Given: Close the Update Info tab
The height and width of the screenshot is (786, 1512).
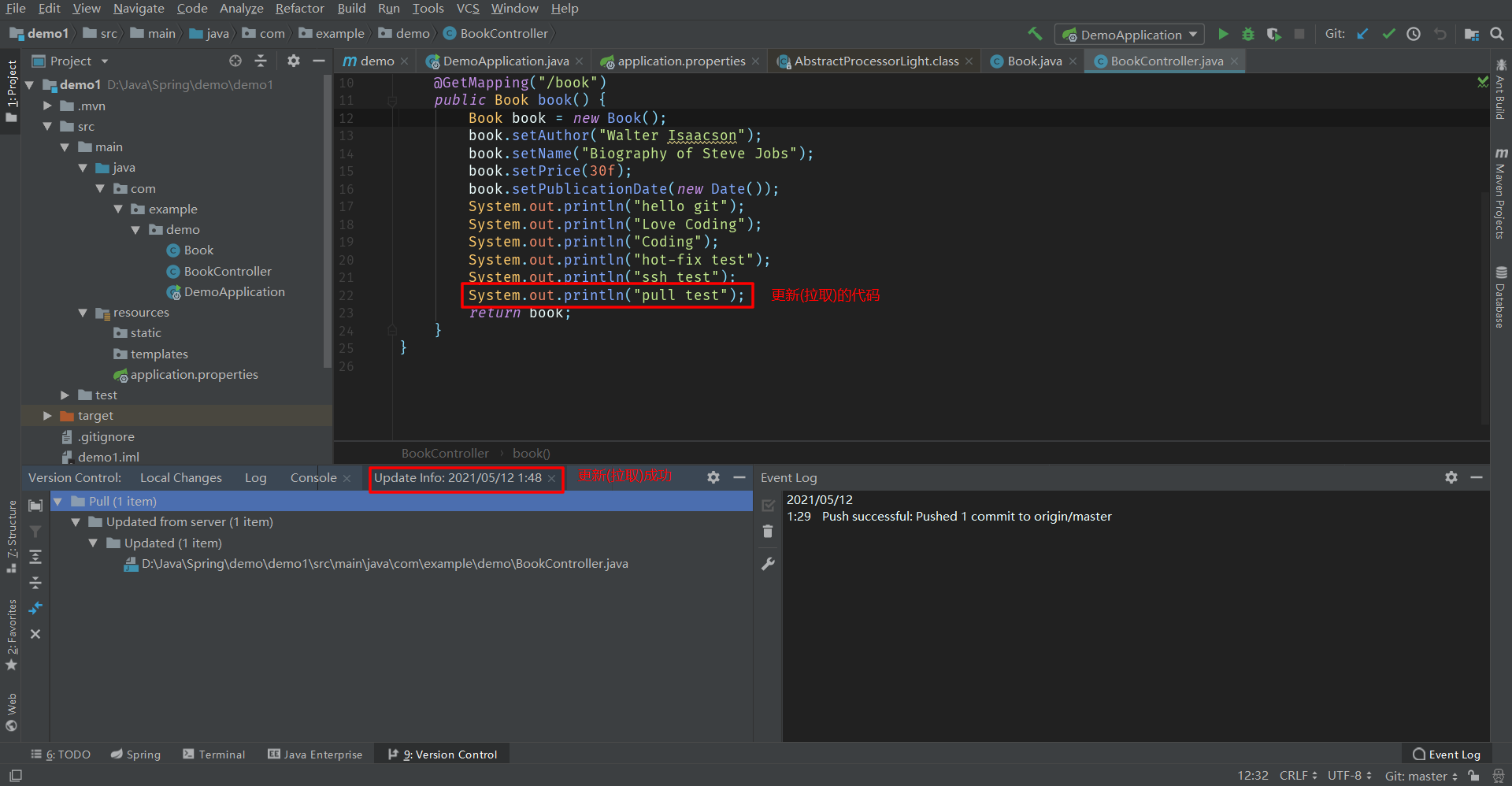Looking at the screenshot, I should [x=552, y=478].
